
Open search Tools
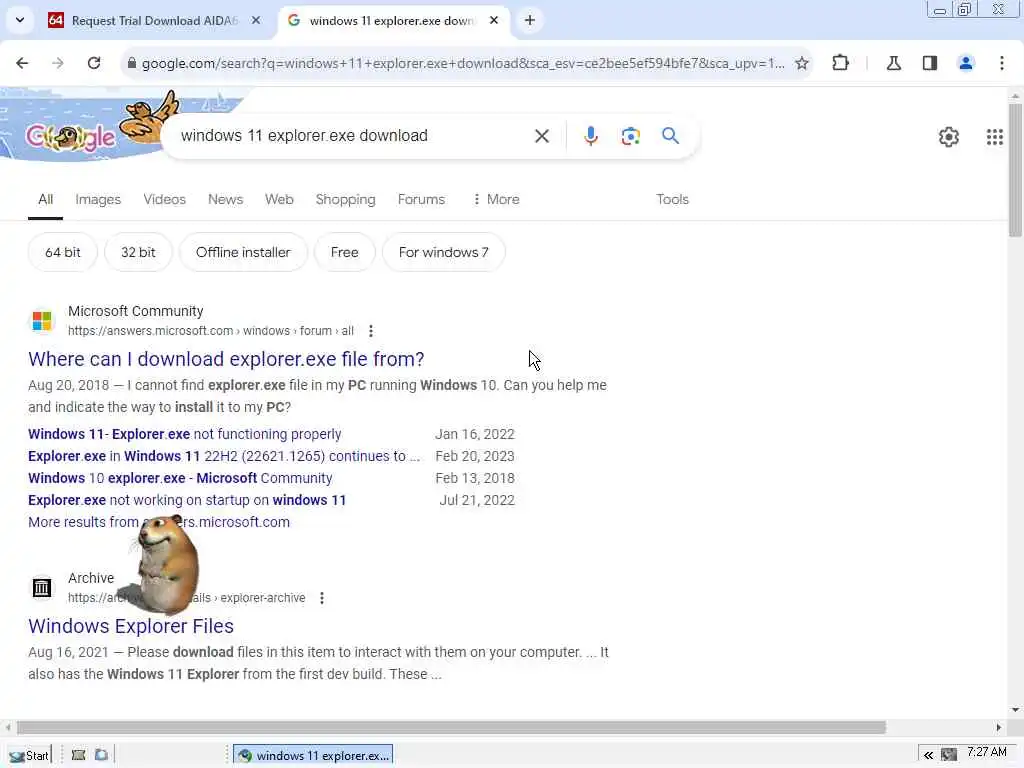coord(672,199)
